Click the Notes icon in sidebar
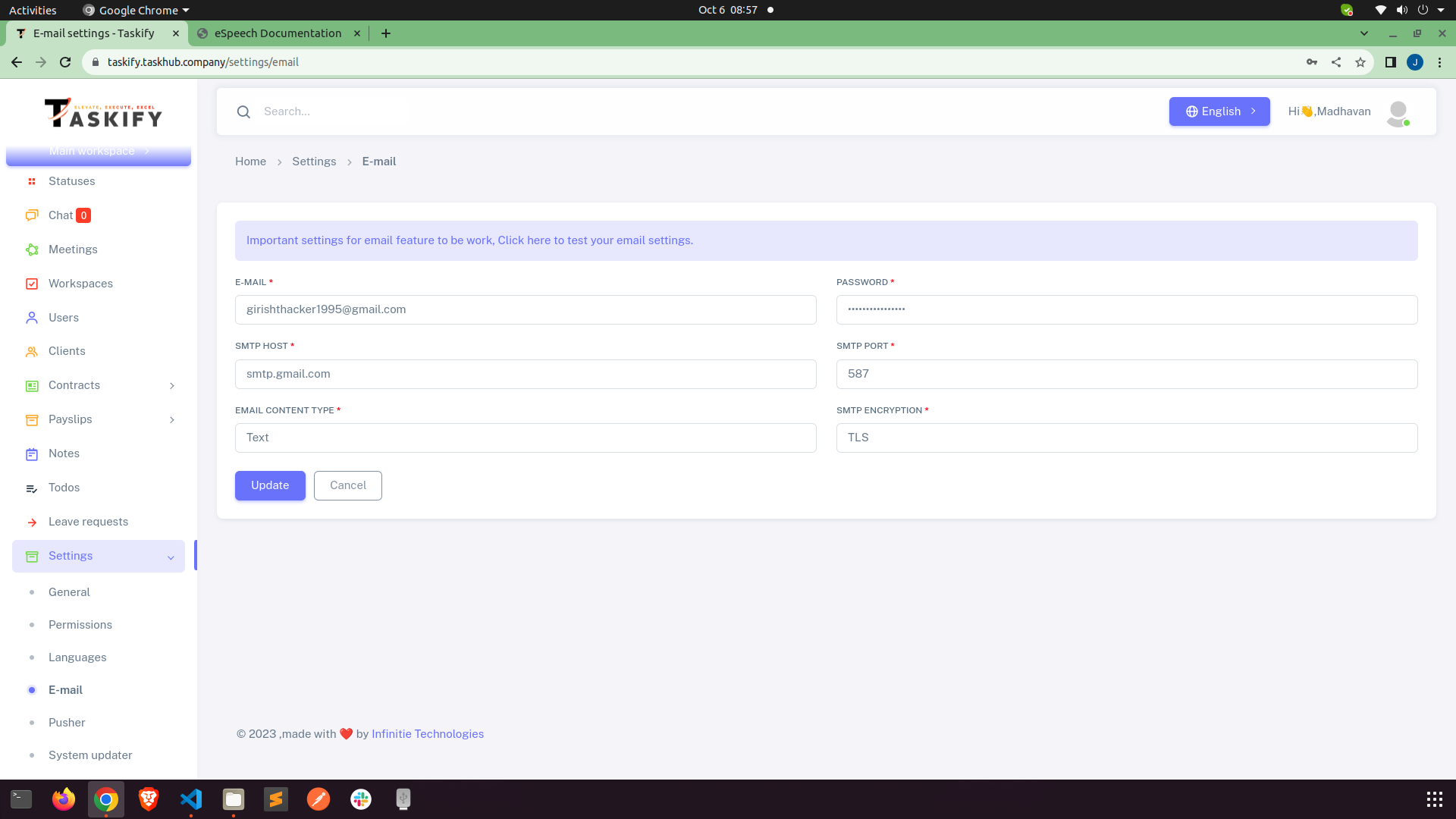The image size is (1456, 819). [x=32, y=453]
